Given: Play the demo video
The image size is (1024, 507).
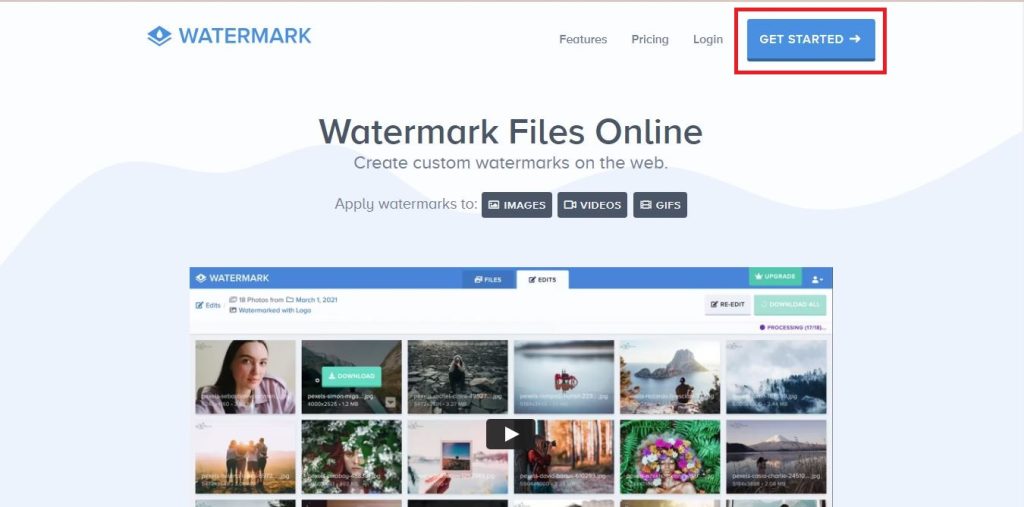Looking at the screenshot, I should (x=511, y=434).
